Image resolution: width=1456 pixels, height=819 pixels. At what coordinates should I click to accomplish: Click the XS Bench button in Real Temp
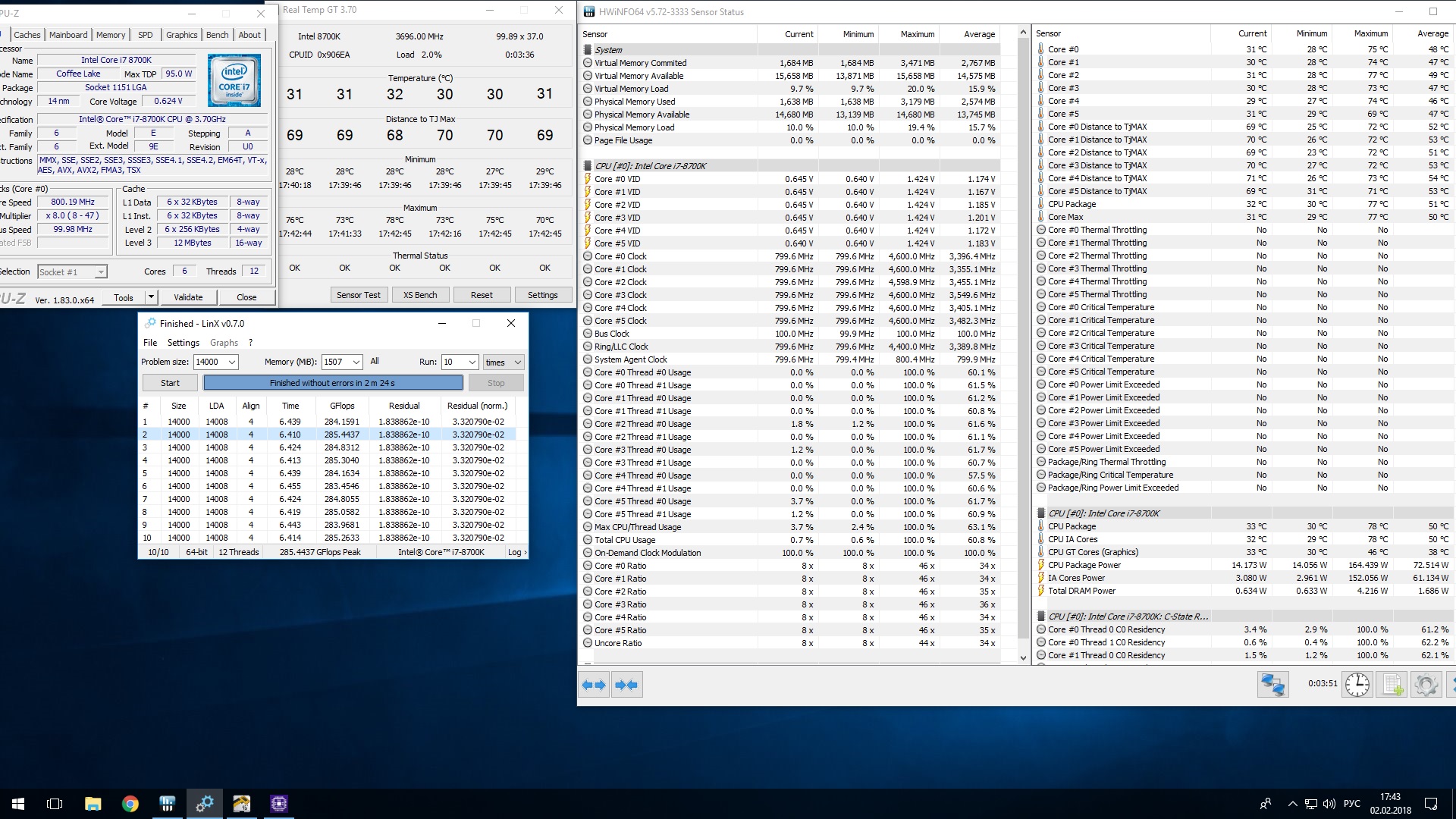tap(420, 295)
